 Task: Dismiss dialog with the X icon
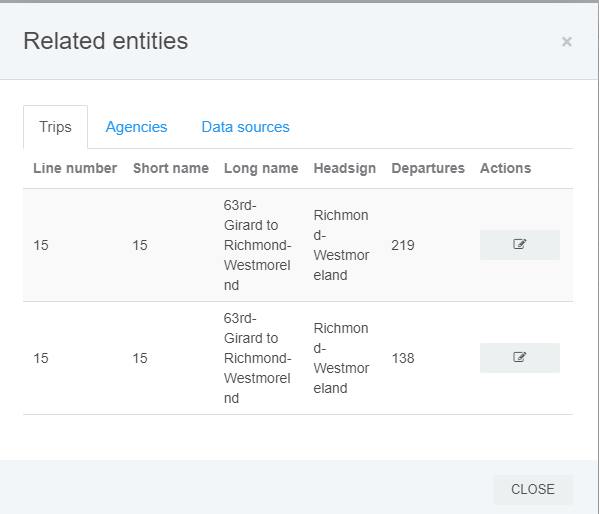567,41
